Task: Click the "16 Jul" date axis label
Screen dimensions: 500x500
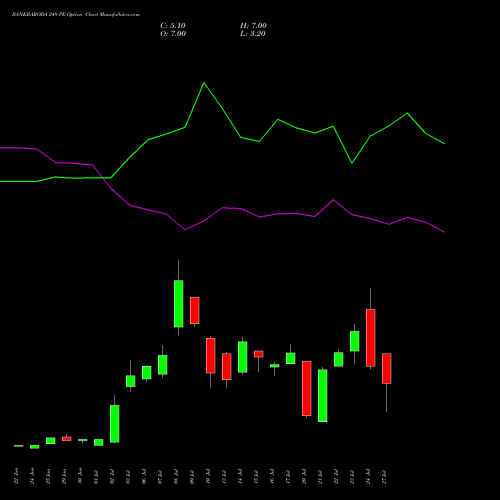Action: [x=272, y=477]
